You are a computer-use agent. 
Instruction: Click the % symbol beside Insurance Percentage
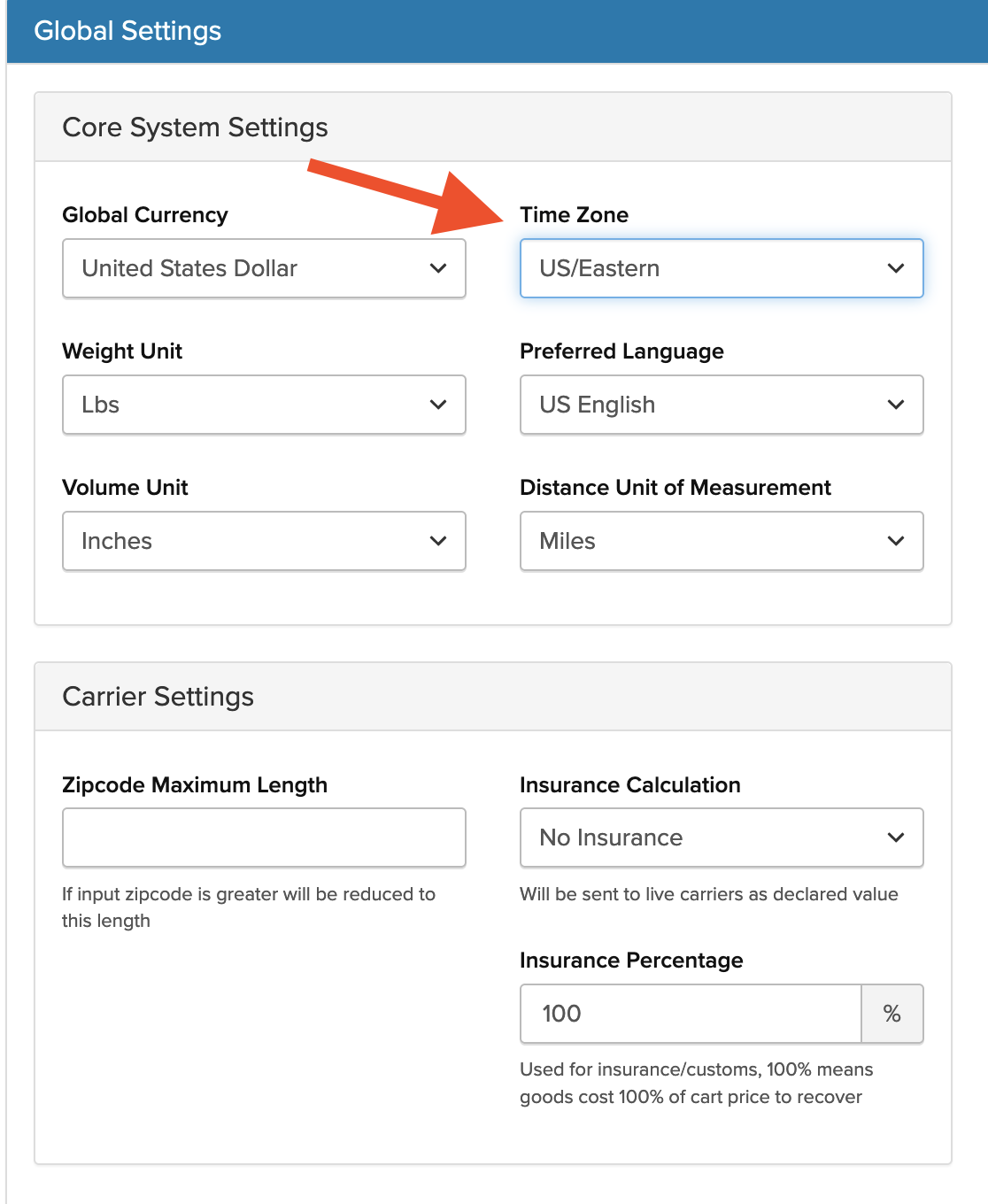[x=892, y=1014]
